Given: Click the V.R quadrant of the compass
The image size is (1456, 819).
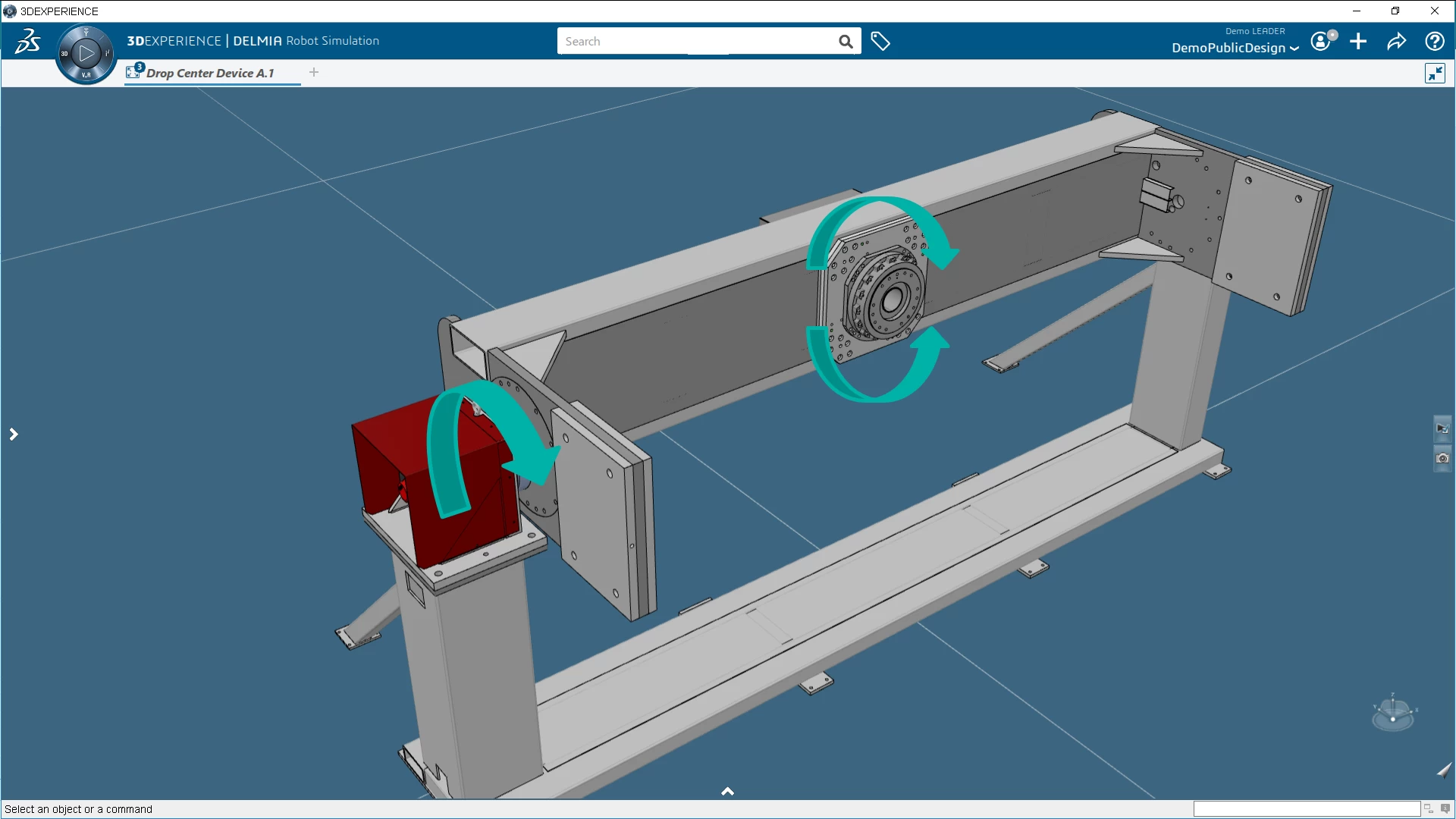Looking at the screenshot, I should (x=86, y=74).
